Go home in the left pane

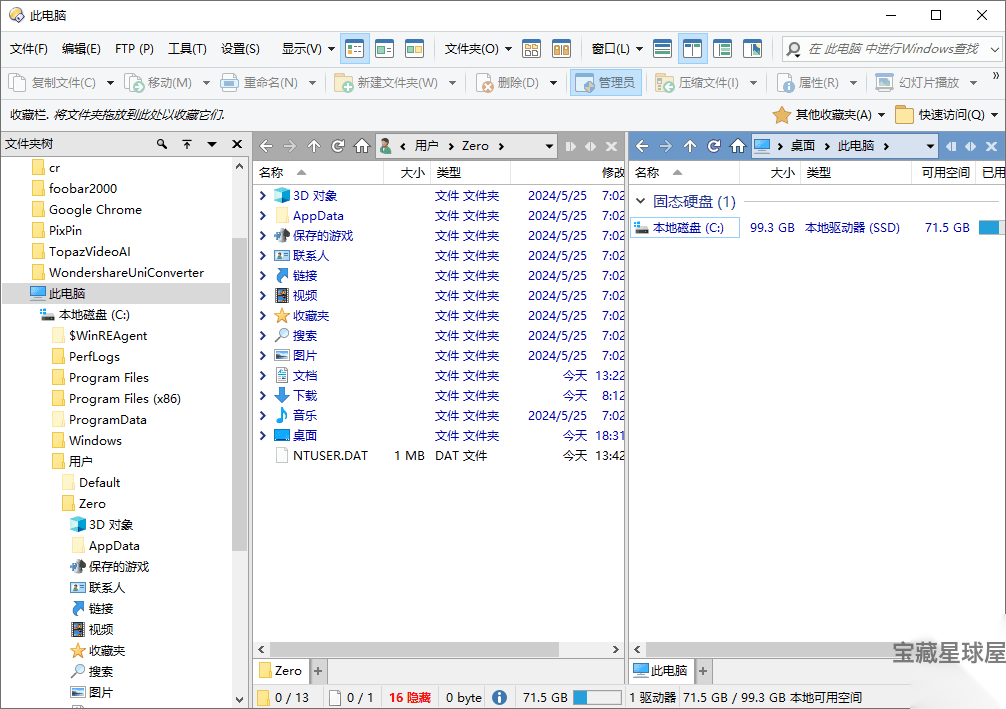coord(362,146)
